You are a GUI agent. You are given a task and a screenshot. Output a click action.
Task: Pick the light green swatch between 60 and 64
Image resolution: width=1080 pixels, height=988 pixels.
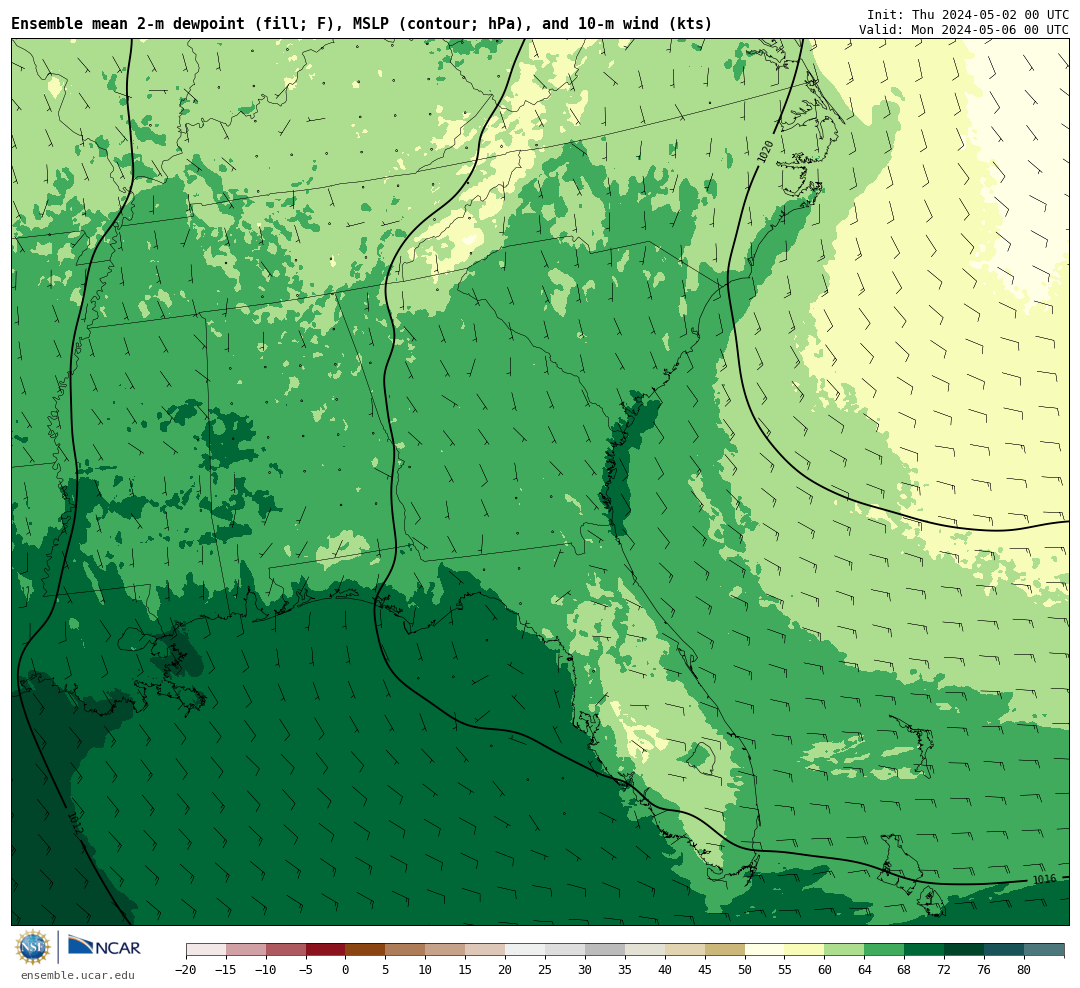tap(845, 950)
